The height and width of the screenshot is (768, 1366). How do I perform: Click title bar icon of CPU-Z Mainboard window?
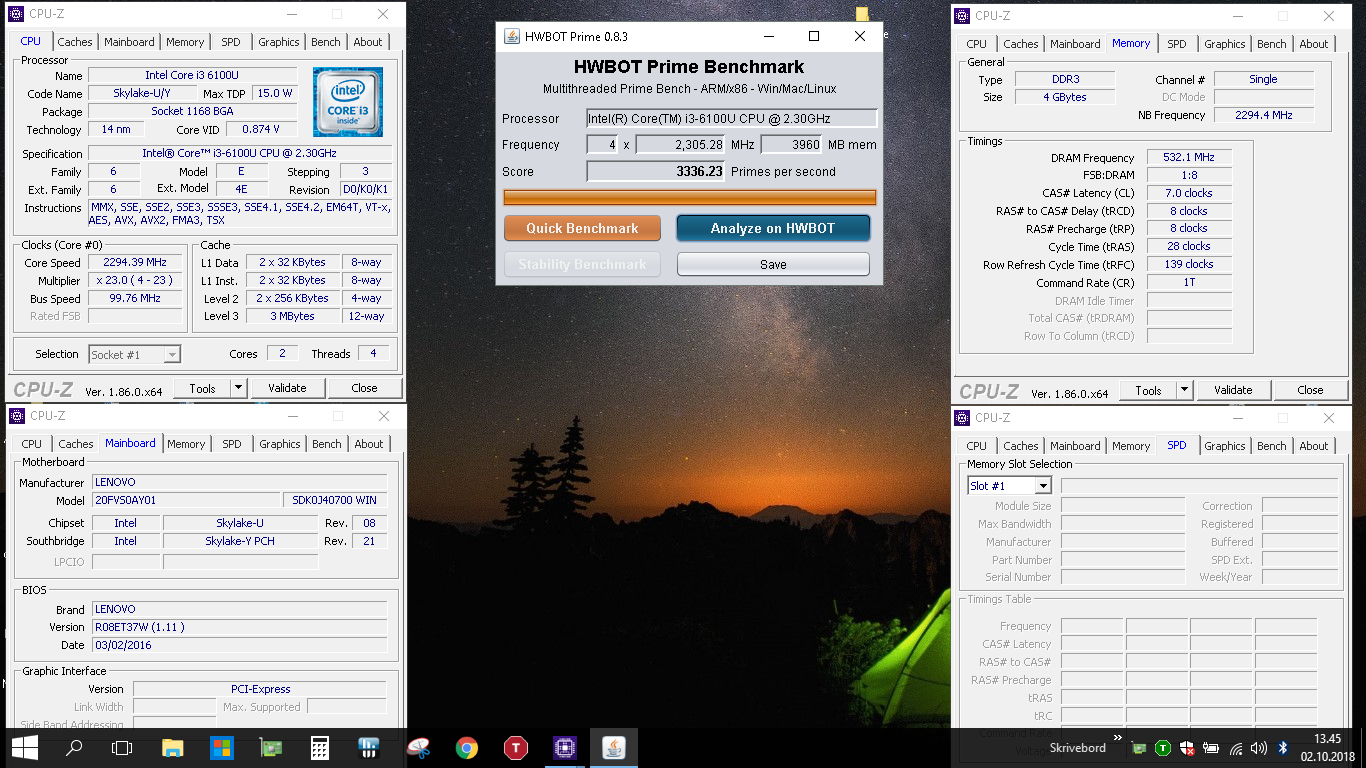click(17, 415)
